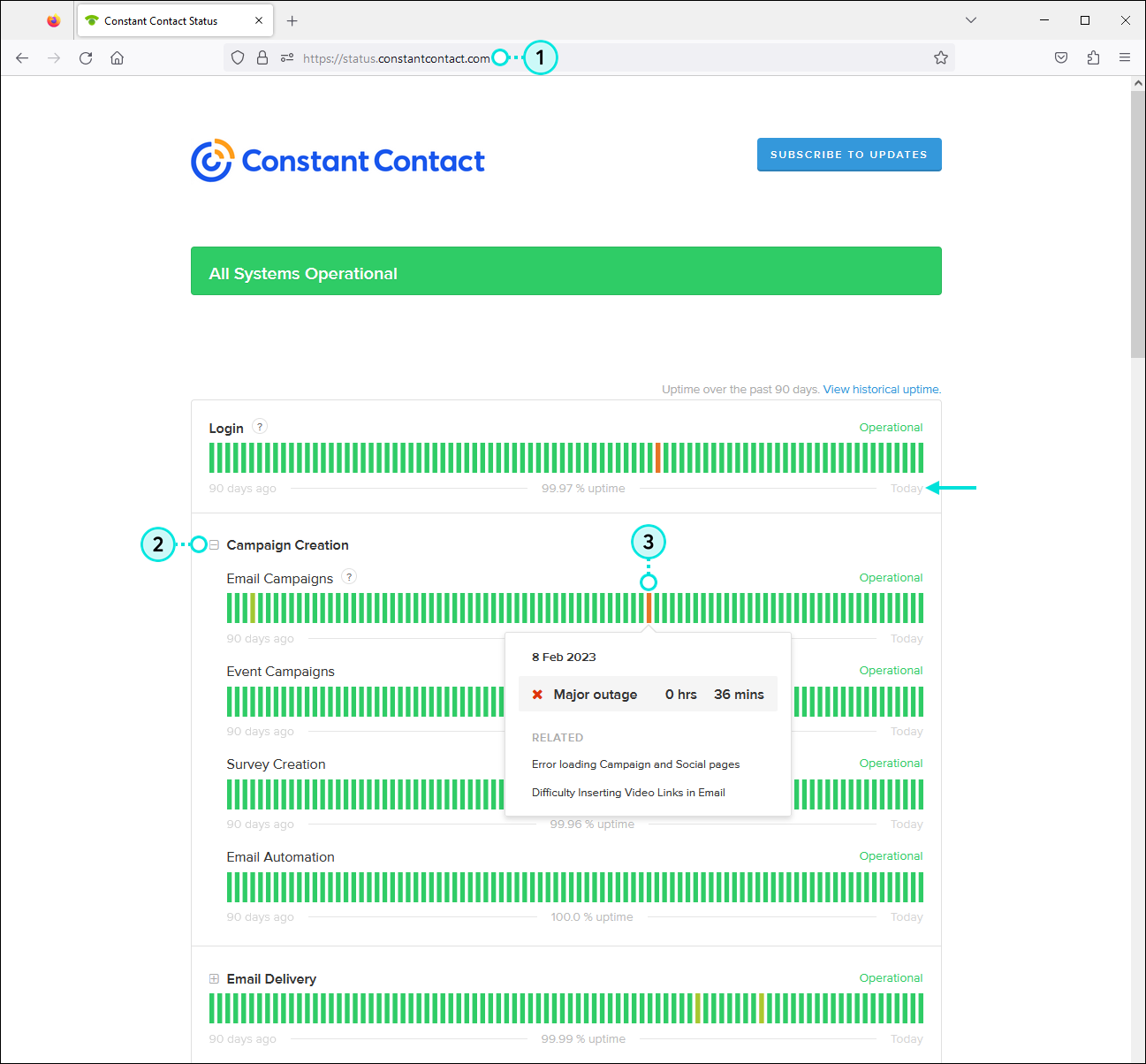Click the 99.99 % uptime text
1146x1064 pixels.
583,1039
